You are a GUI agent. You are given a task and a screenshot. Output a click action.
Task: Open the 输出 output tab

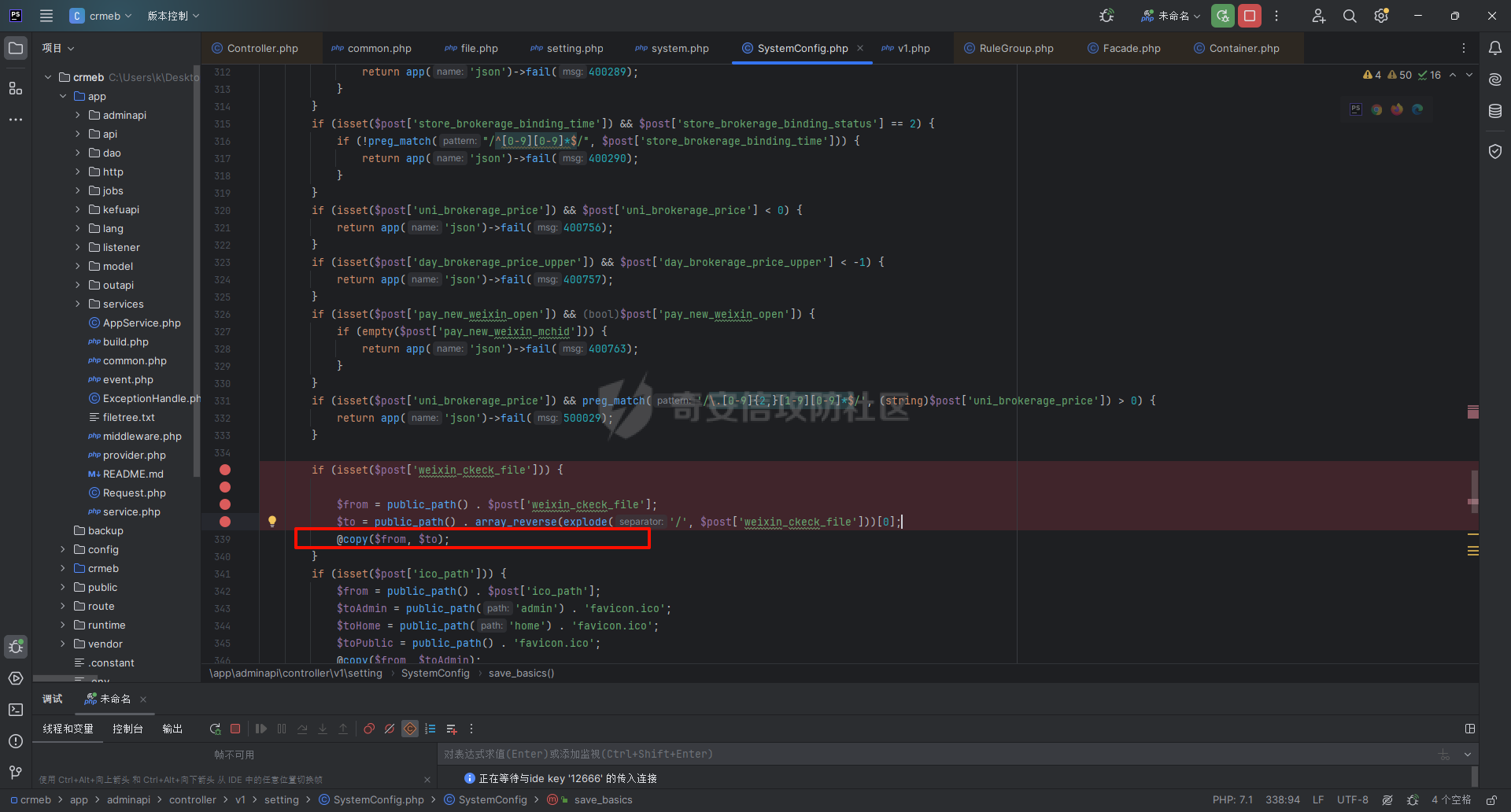tap(172, 729)
